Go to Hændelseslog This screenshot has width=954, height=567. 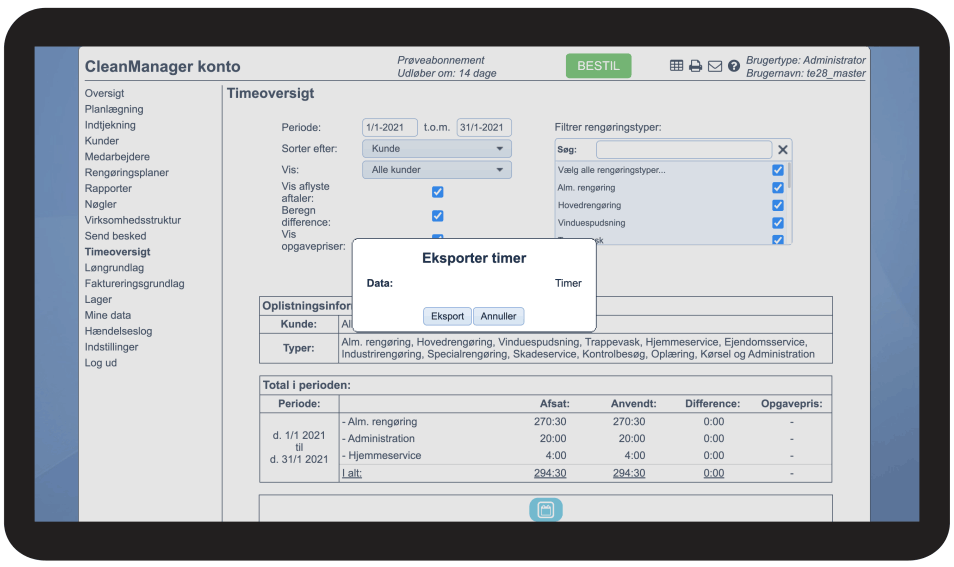(118, 330)
